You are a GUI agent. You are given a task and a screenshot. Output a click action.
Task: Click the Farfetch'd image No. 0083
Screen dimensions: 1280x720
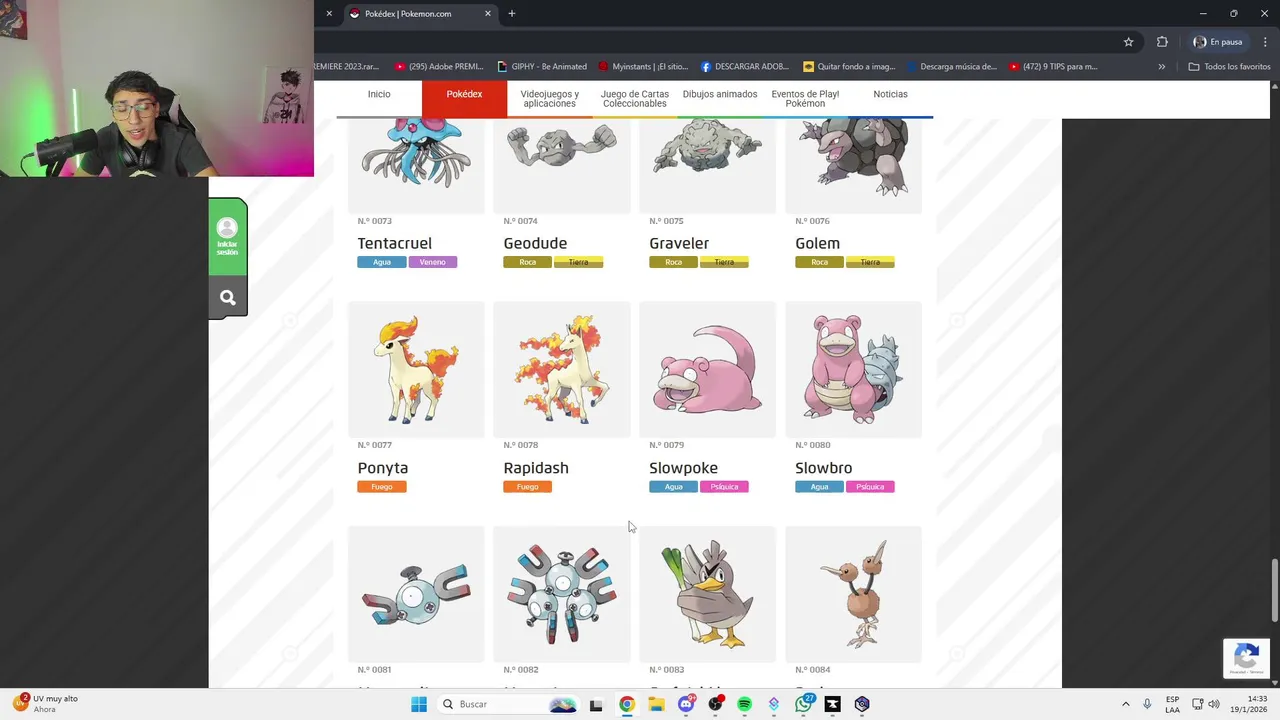(x=708, y=594)
